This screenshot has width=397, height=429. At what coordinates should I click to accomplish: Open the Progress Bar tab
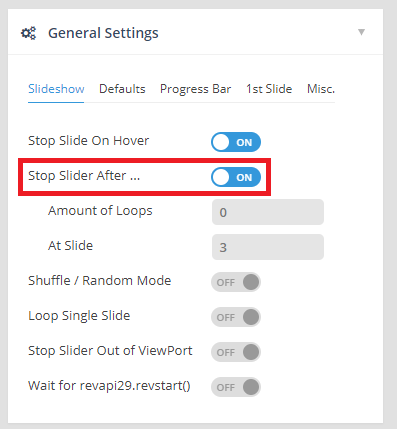click(x=196, y=89)
